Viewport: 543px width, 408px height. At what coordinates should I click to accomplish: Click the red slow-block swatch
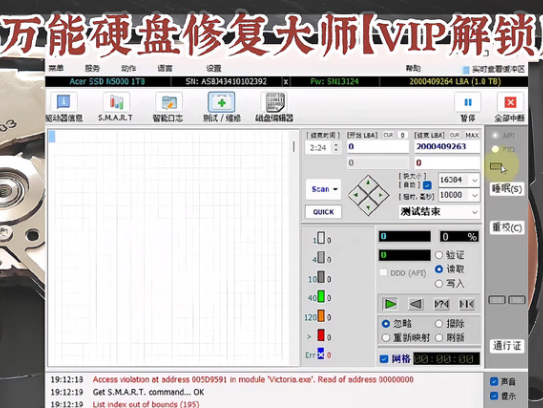pos(321,336)
